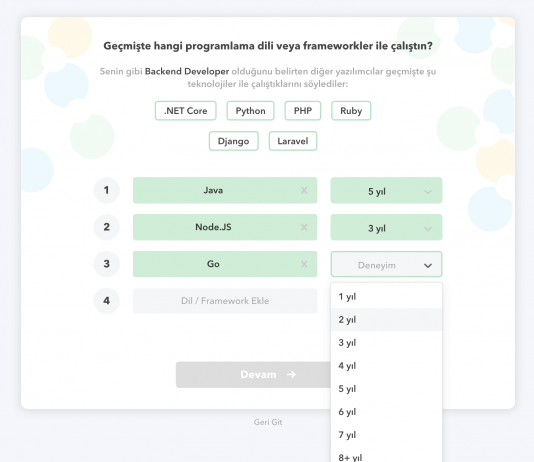Pick 8+ yıl experience option
The image size is (534, 462).
pyautogui.click(x=386, y=456)
